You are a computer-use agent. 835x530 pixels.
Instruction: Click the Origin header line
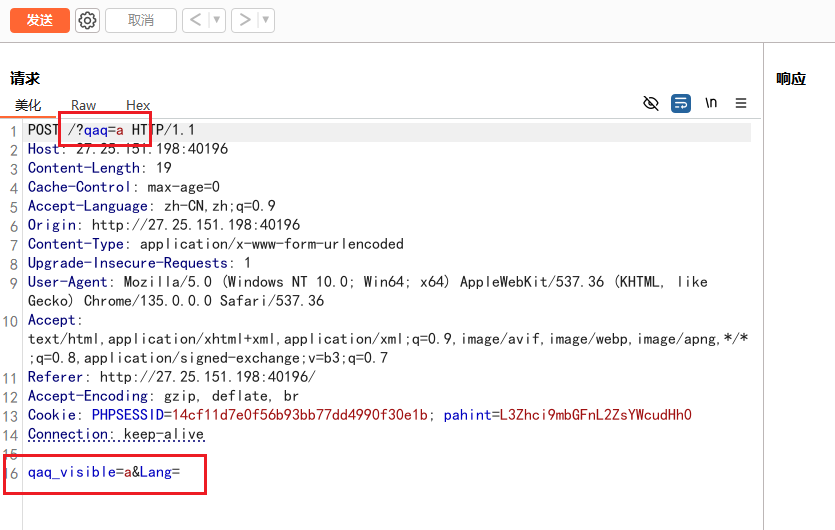pyautogui.click(x=164, y=225)
